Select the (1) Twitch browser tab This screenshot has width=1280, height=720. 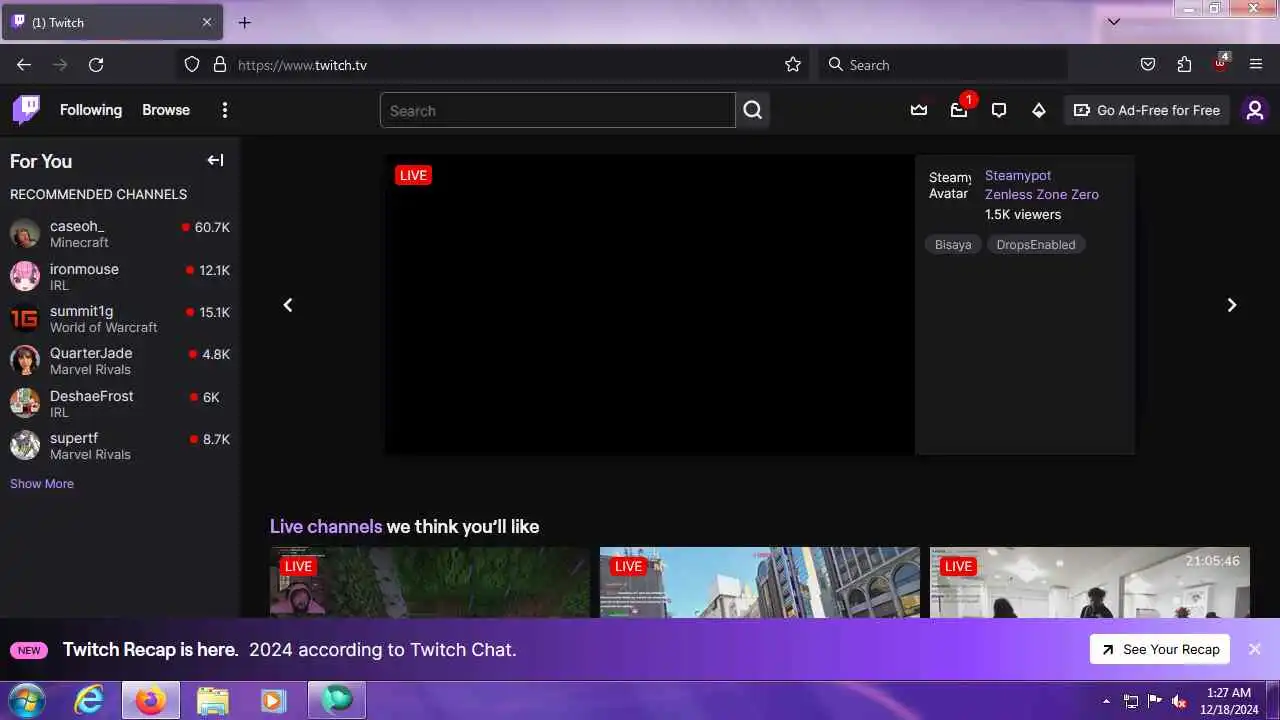111,22
